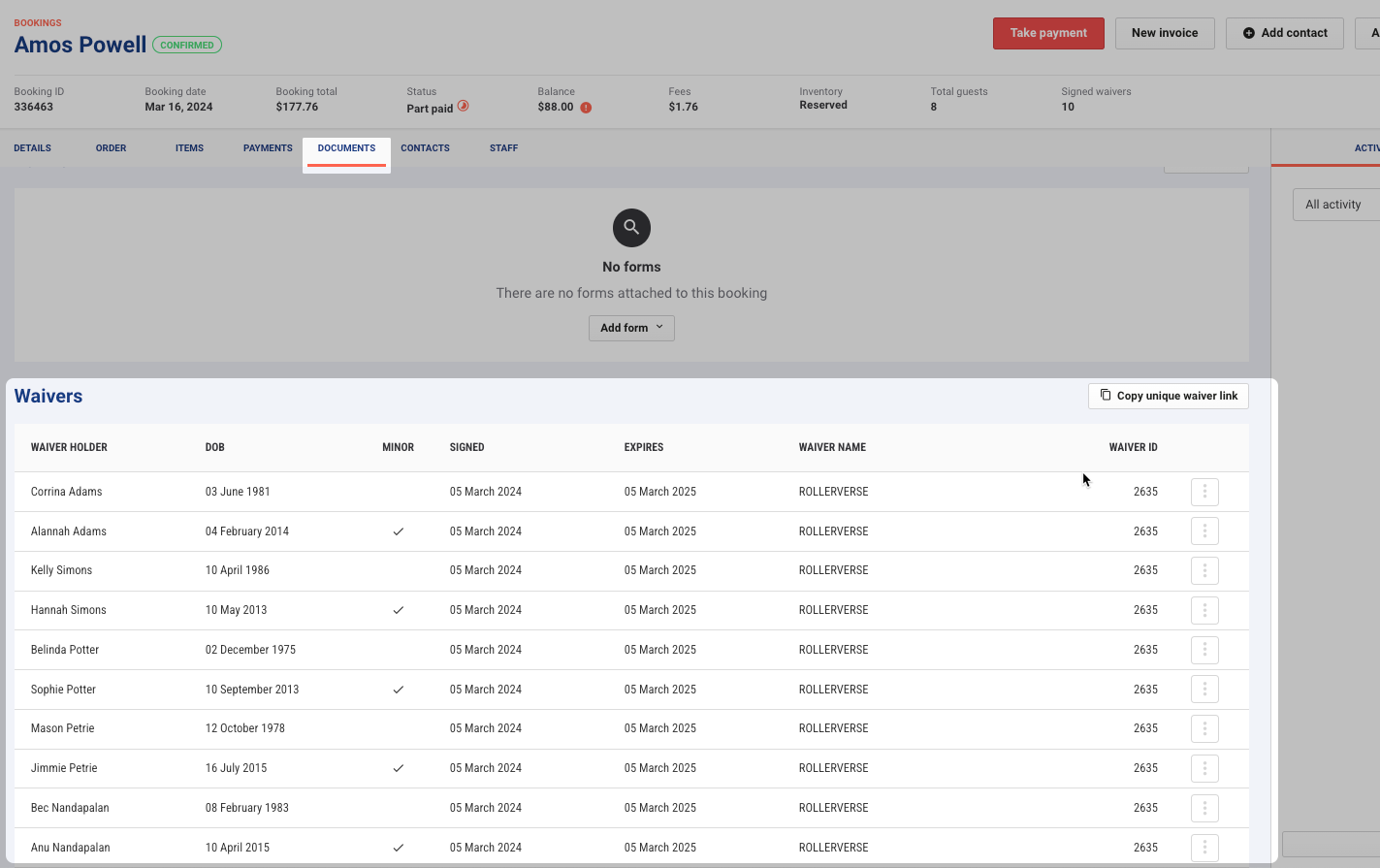This screenshot has height=868, width=1380.
Task: Sort by Waiver Holder column header
Action: point(69,448)
